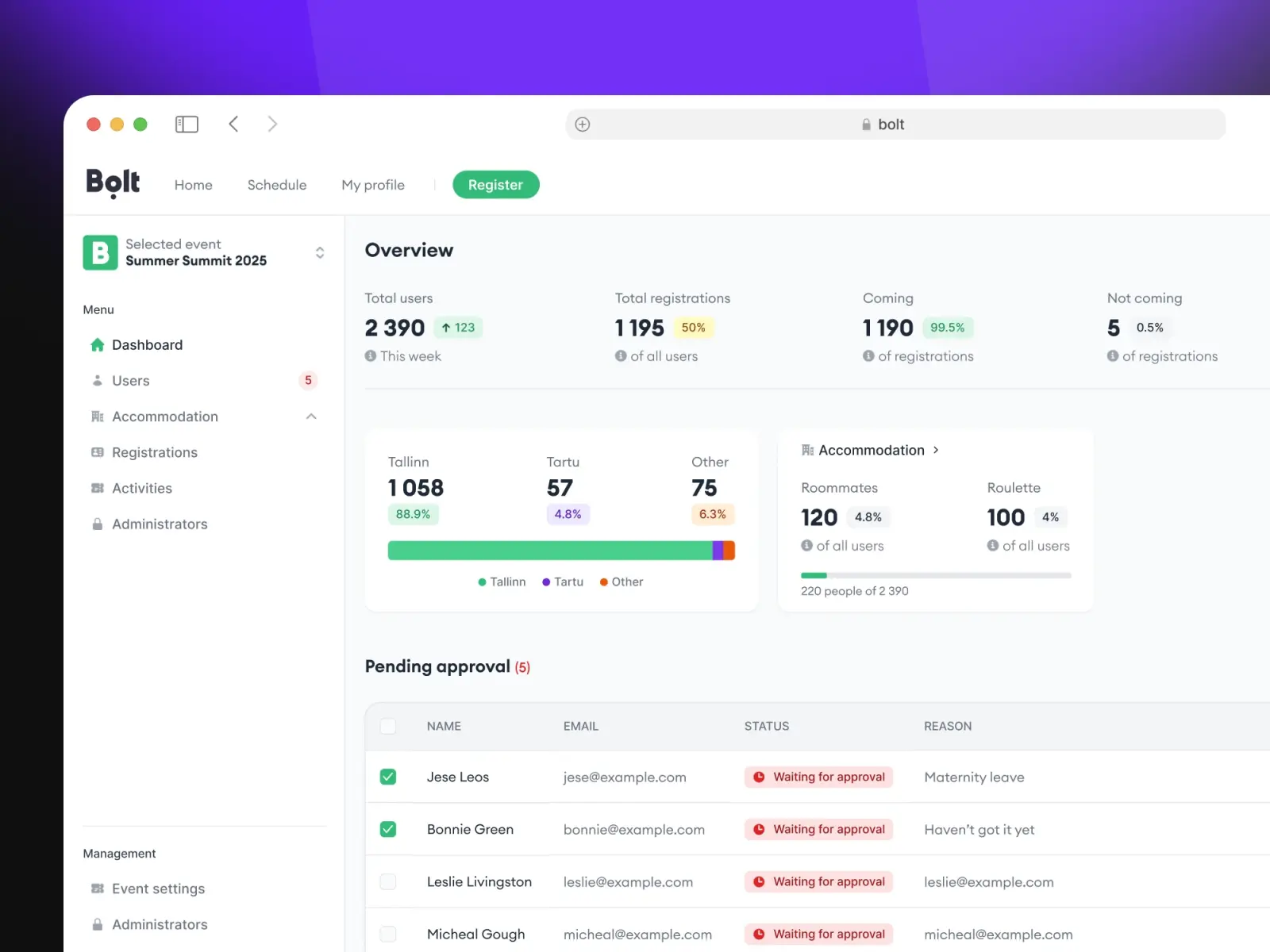1270x952 pixels.
Task: Open the Selected event switcher arrows
Action: (x=320, y=252)
